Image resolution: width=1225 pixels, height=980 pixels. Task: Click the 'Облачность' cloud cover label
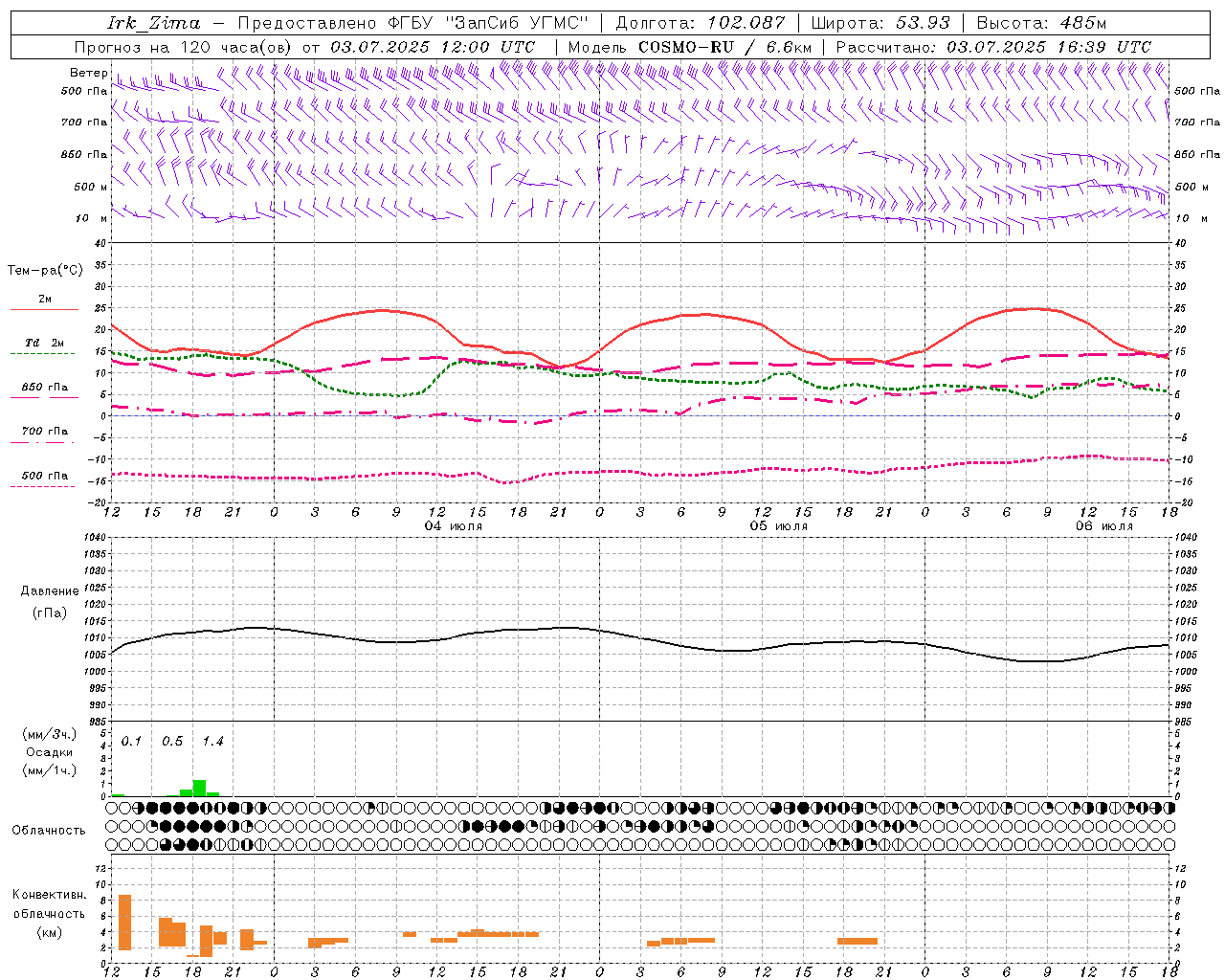point(49,830)
